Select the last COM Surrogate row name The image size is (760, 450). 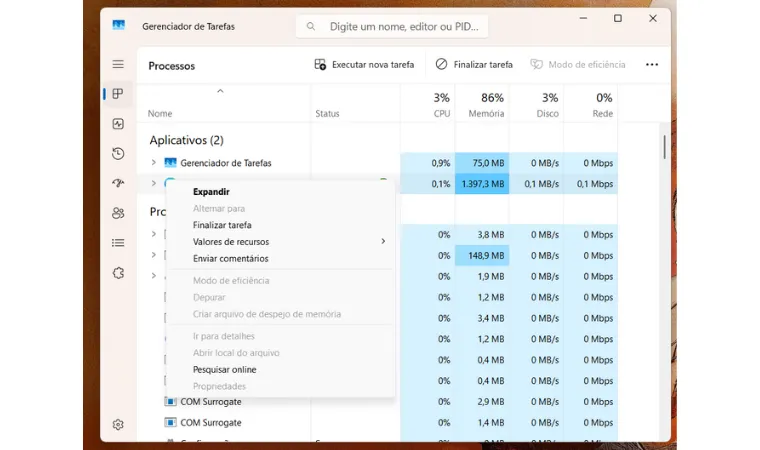[211, 422]
